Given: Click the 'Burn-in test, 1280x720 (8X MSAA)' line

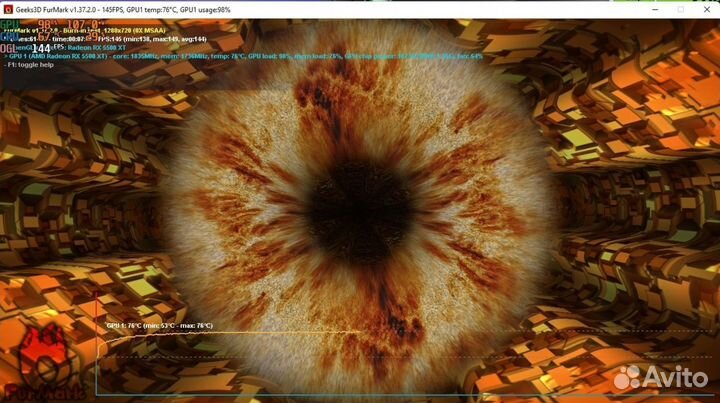Looking at the screenshot, I should tap(114, 31).
